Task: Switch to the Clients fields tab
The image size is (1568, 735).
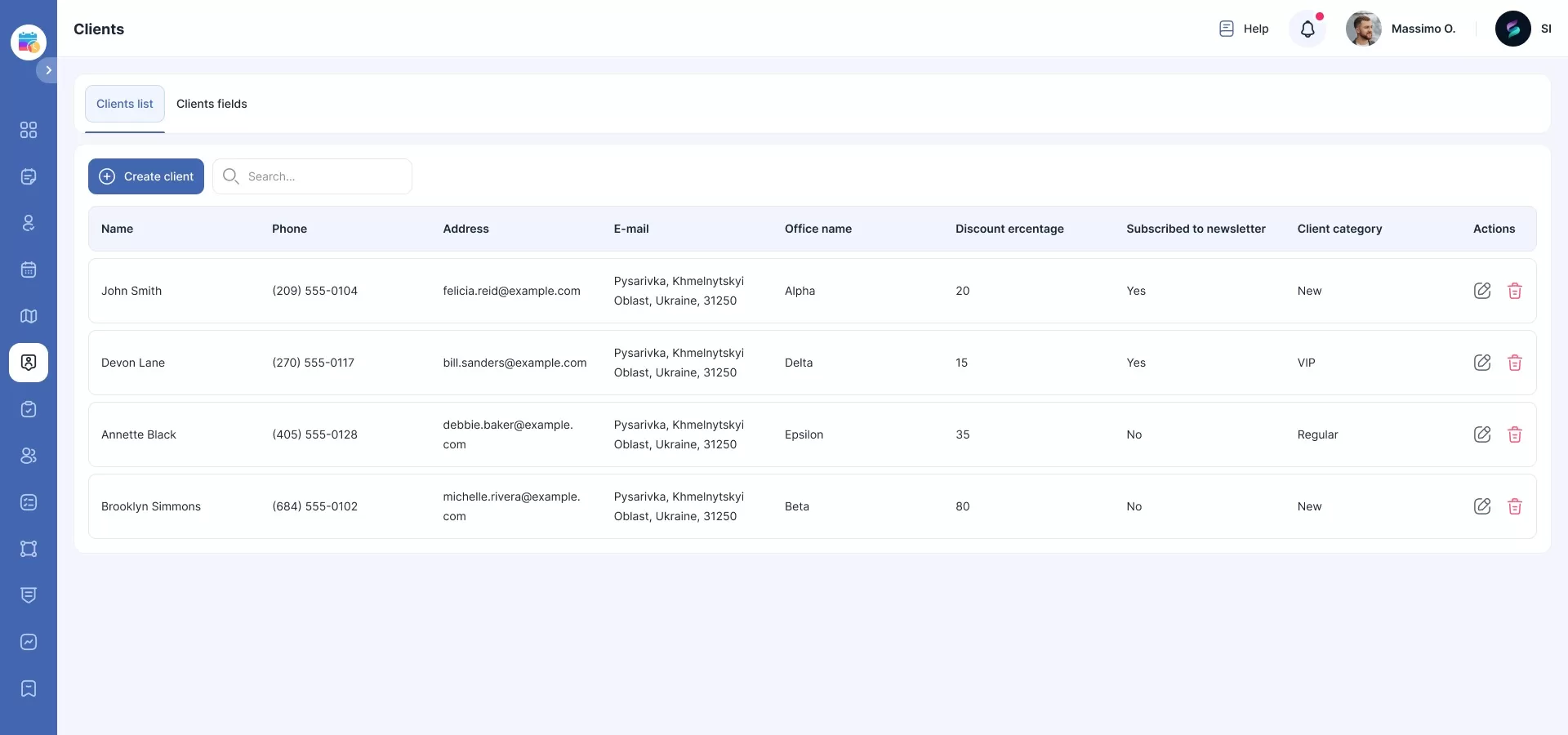Action: click(212, 104)
